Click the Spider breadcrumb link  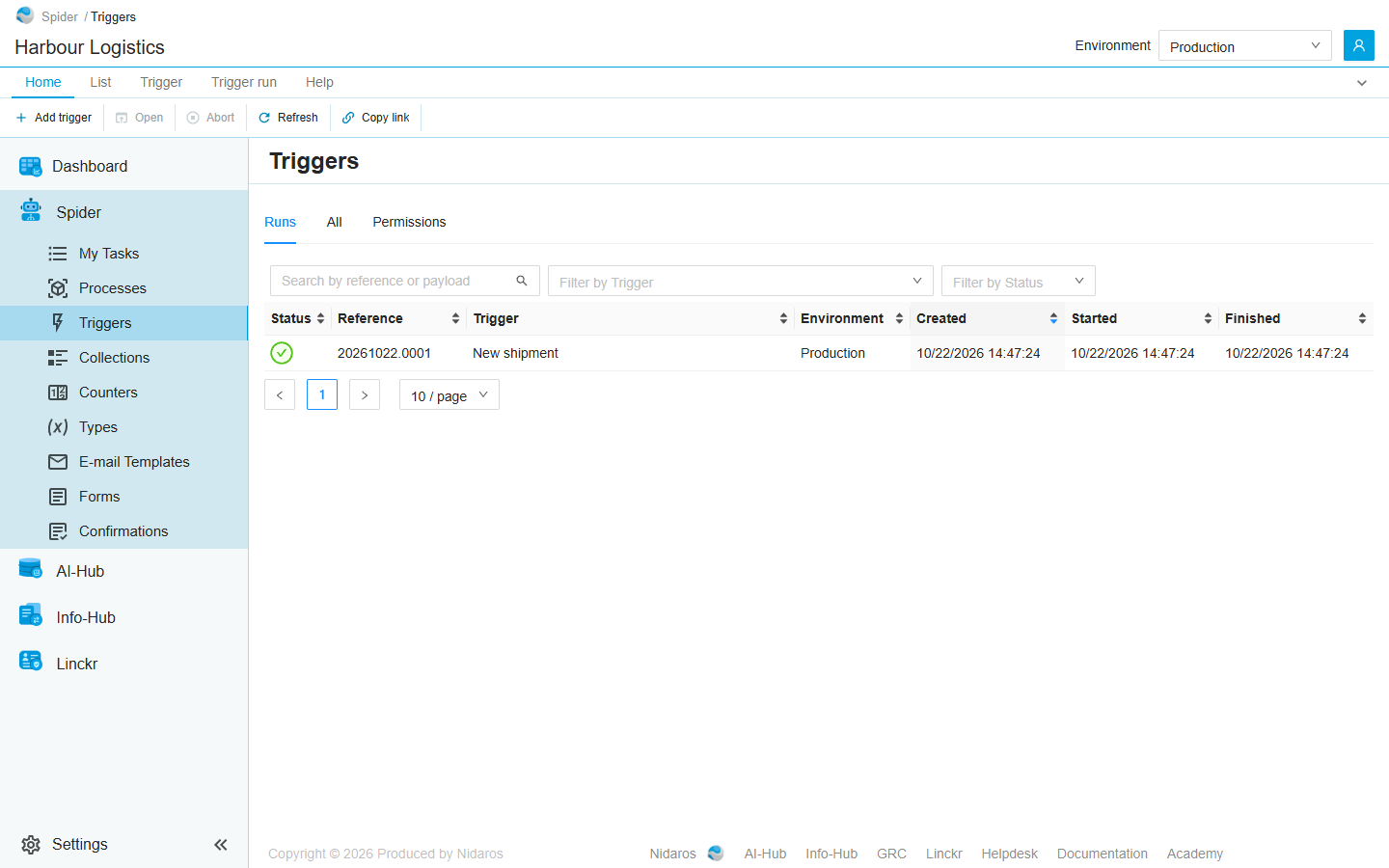(60, 16)
